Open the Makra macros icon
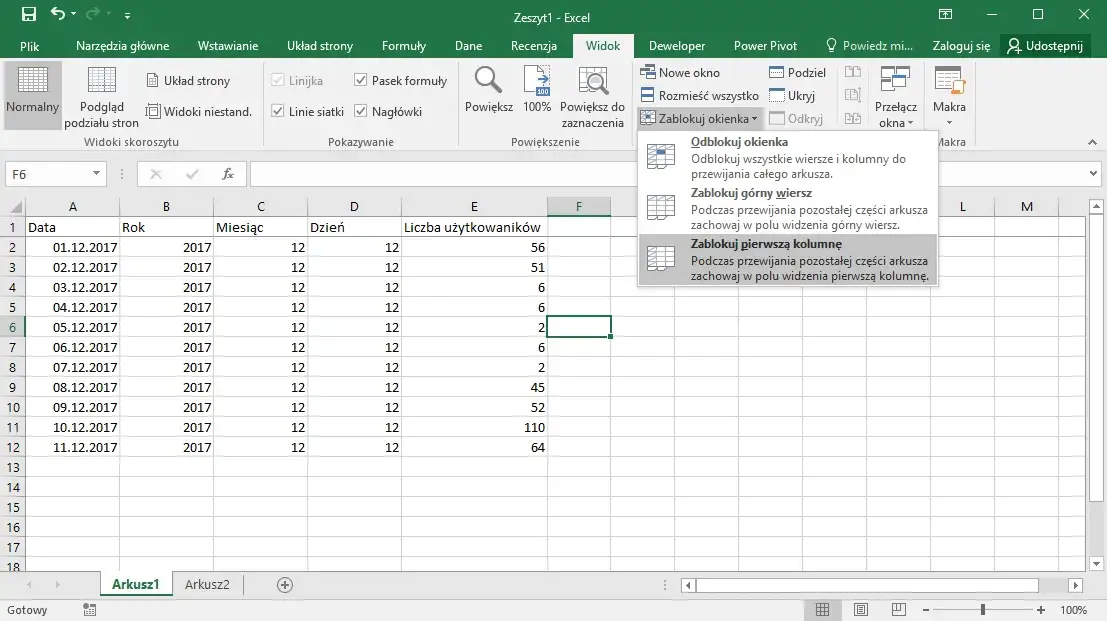The width and height of the screenshot is (1107, 621). tap(948, 81)
